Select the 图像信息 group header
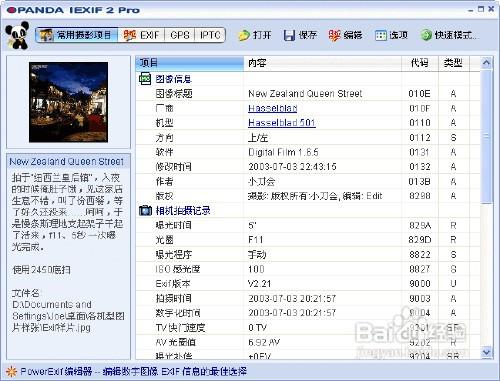Screen dimensions: 500x381 point(173,79)
